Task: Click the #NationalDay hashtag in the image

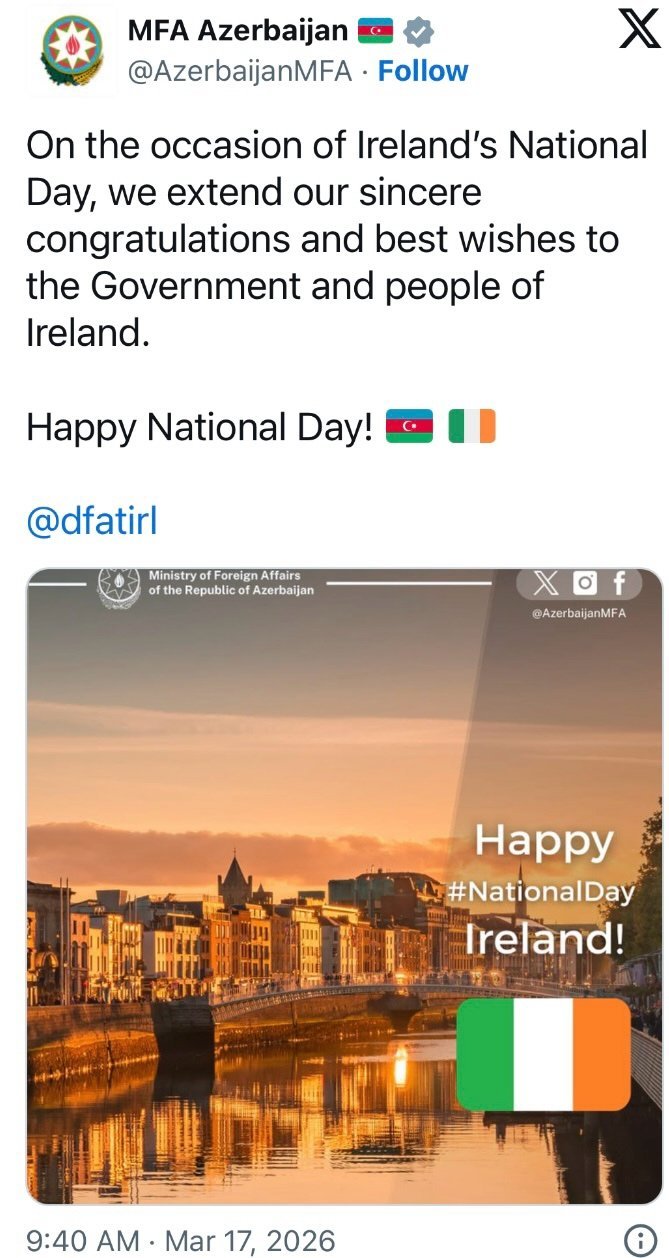Action: point(540,890)
